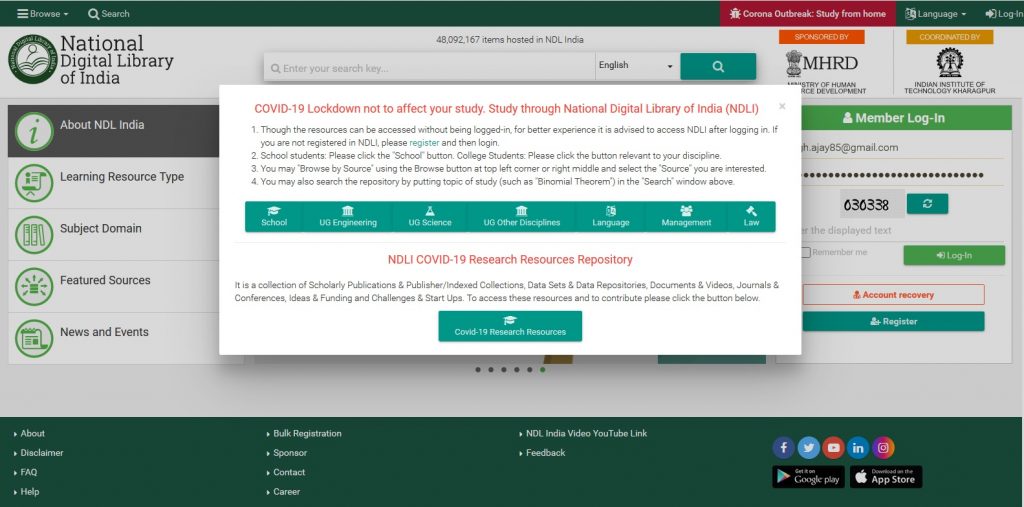The height and width of the screenshot is (507, 1024).
Task: Click the green Log-In button
Action: pos(954,255)
